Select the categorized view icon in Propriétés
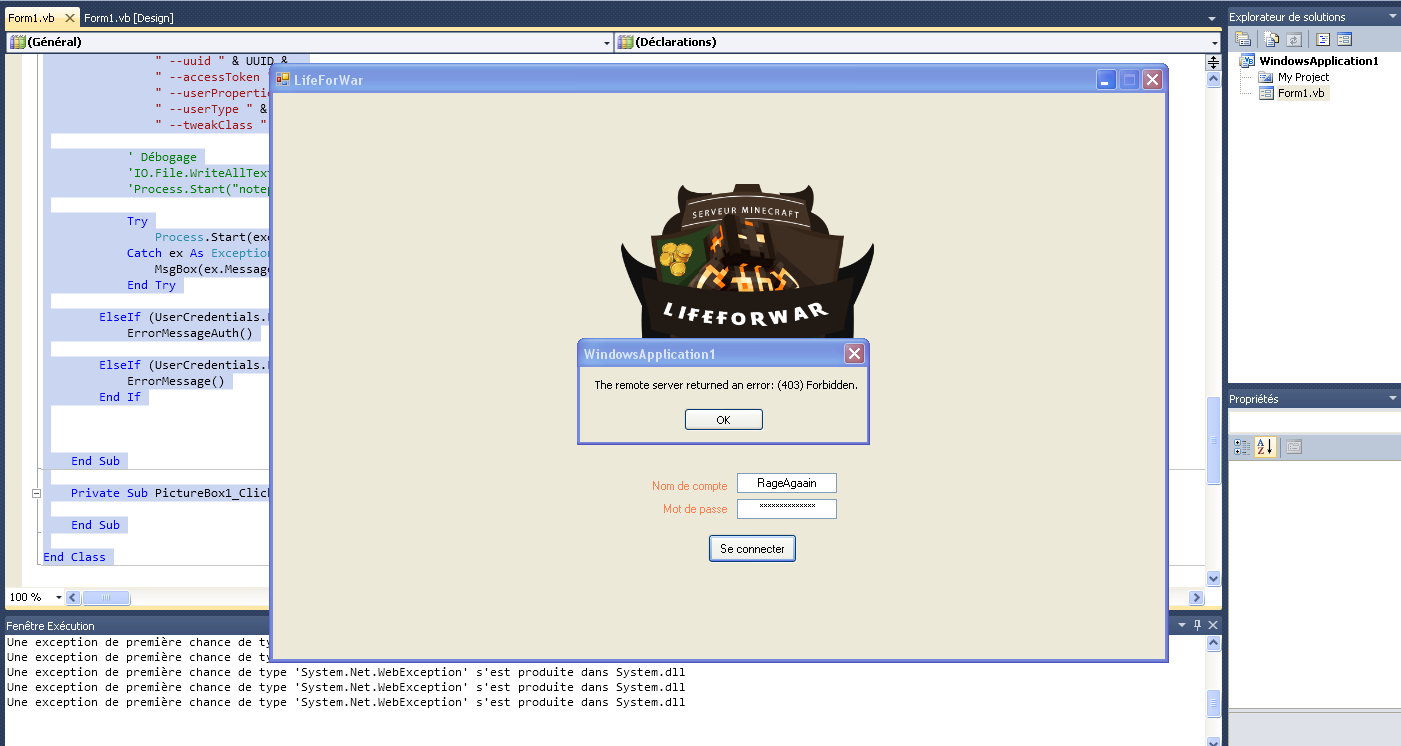 1242,447
